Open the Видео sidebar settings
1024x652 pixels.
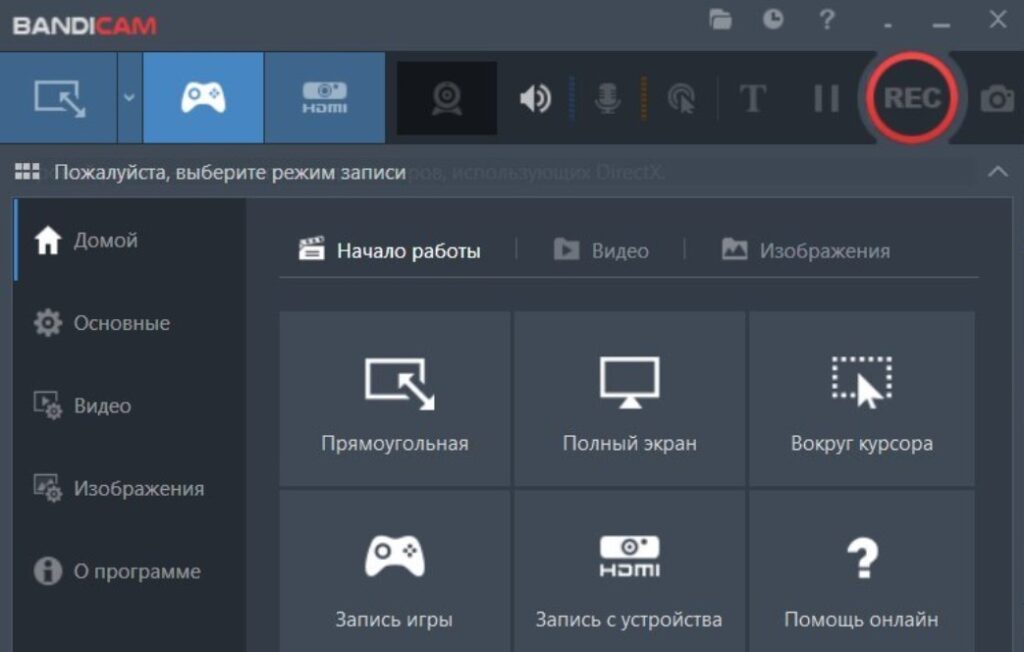click(130, 406)
